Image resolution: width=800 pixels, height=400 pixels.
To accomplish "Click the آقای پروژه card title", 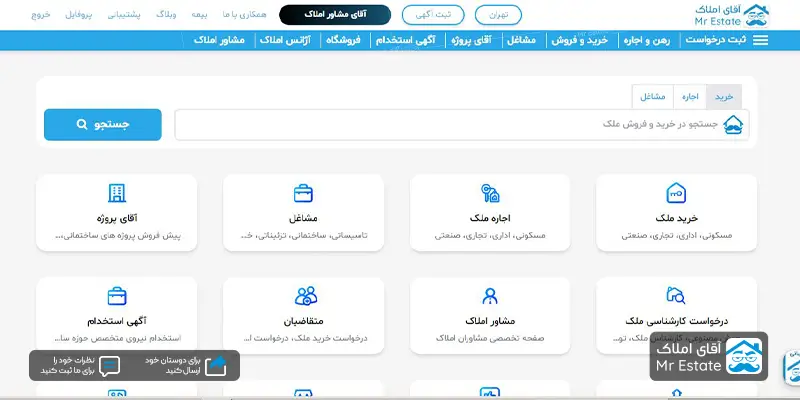I will click(117, 218).
